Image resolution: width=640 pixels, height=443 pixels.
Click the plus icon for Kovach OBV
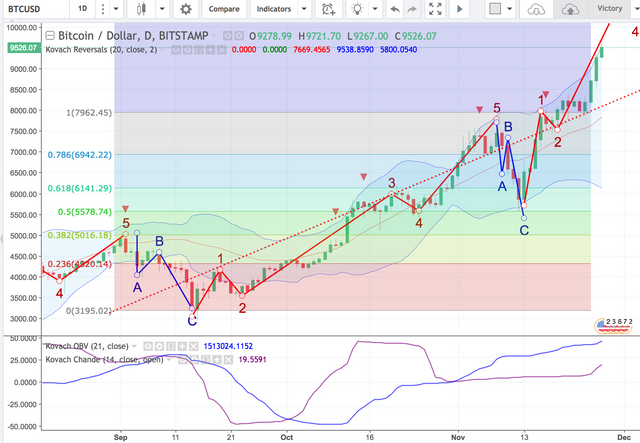tap(182, 346)
